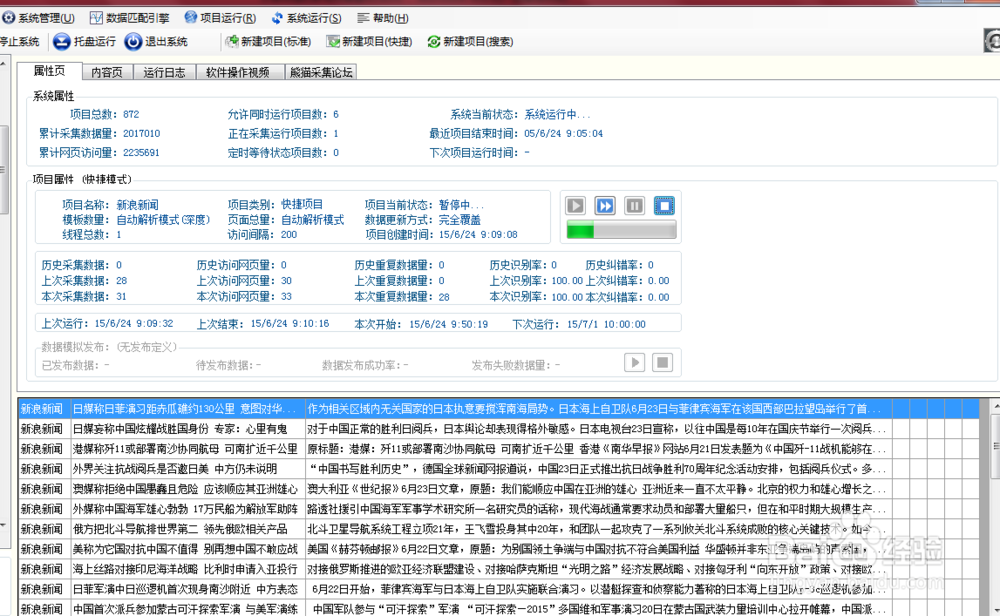Click the pause project icon
The width and height of the screenshot is (1000, 616).
634,205
